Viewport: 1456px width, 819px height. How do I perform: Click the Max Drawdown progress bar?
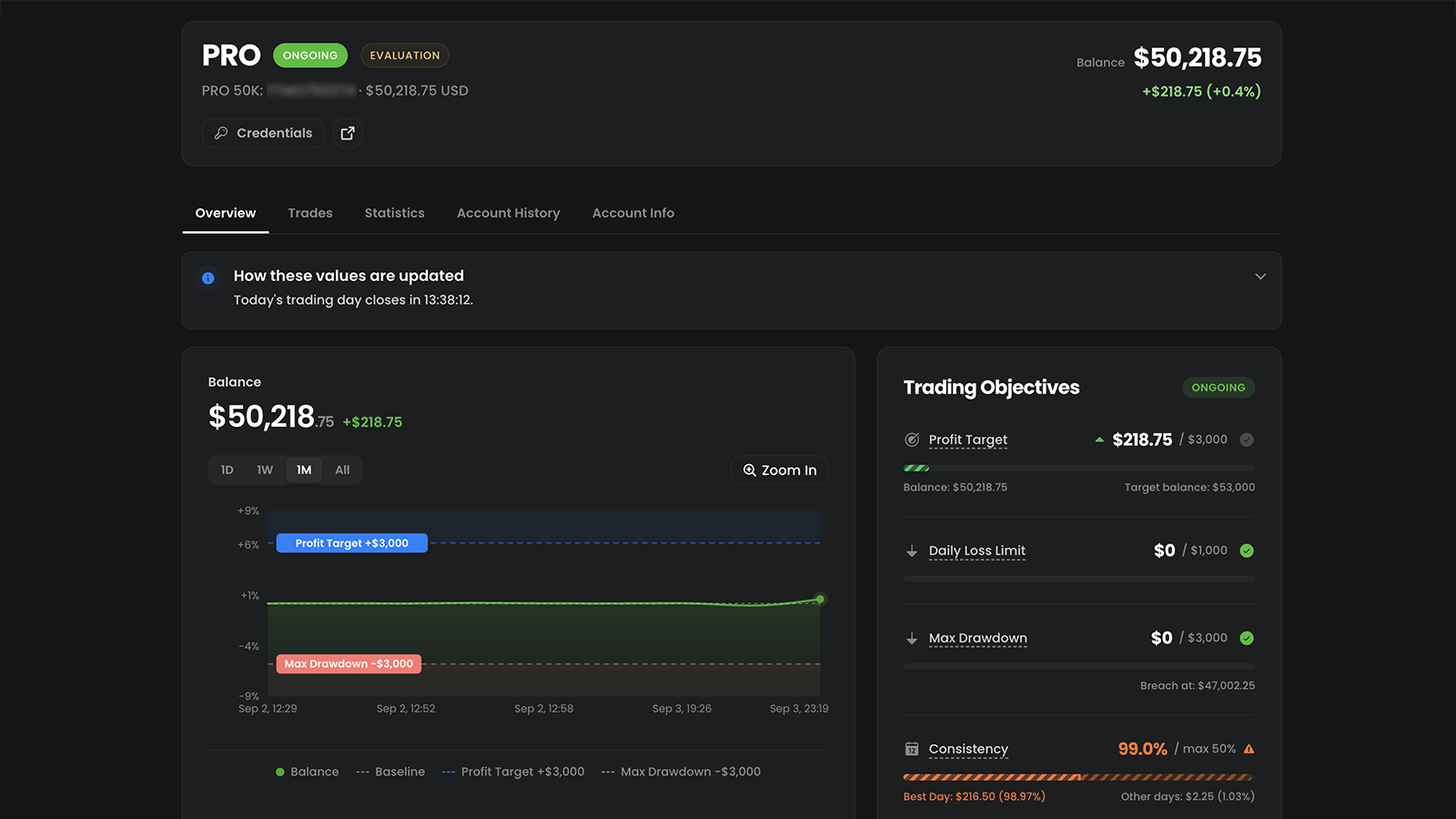point(1079,666)
